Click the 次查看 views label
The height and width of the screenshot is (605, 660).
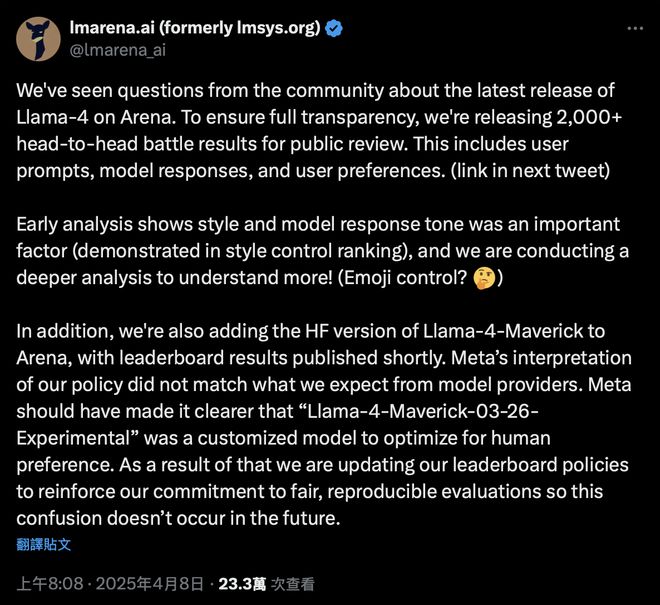click(x=292, y=584)
